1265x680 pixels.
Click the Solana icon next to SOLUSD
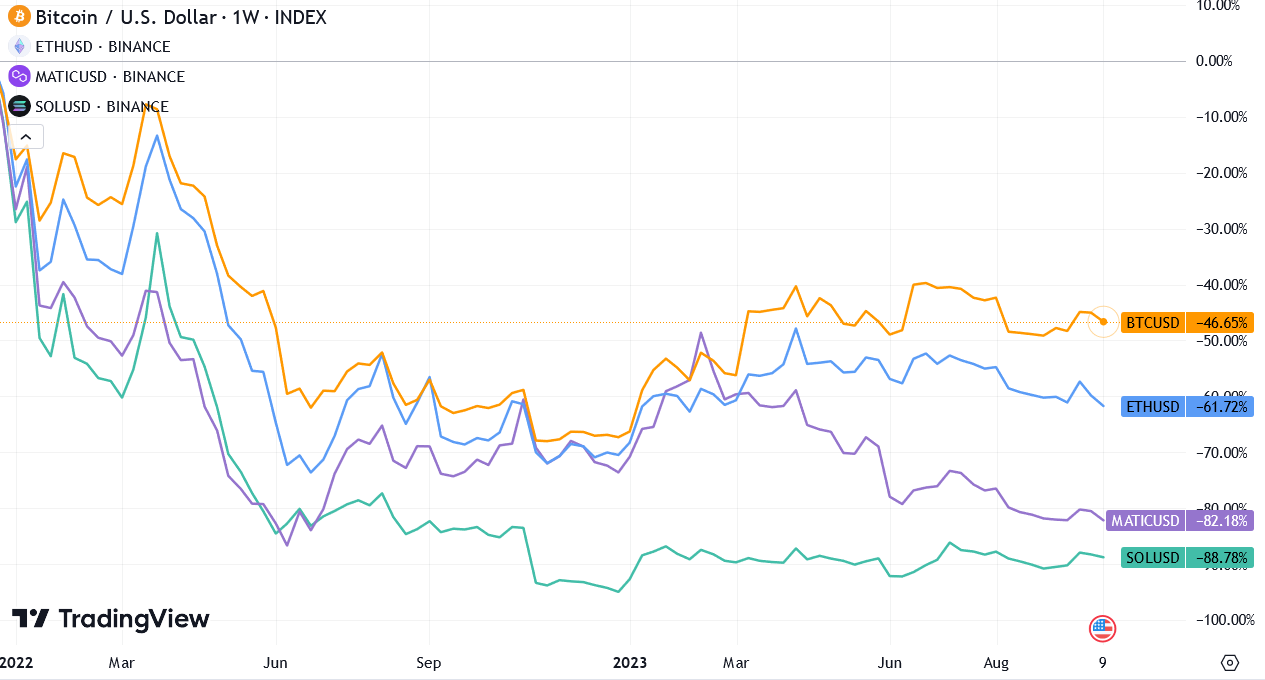tap(17, 106)
